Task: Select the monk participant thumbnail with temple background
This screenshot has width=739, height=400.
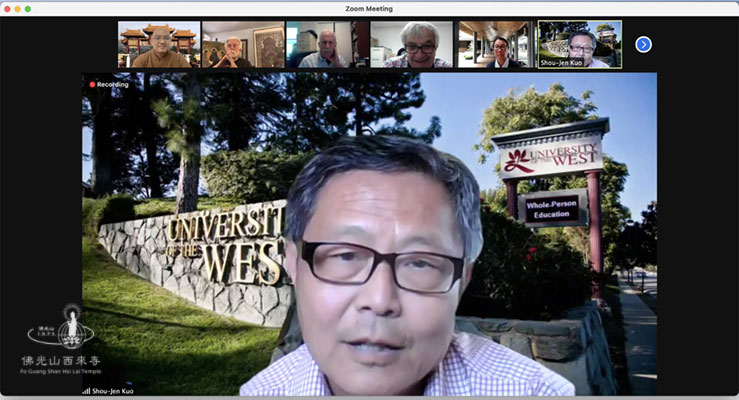Action: (x=159, y=45)
